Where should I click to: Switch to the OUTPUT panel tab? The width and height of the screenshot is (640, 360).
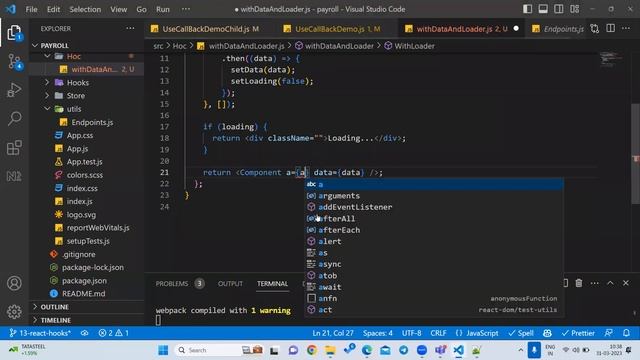click(230, 283)
